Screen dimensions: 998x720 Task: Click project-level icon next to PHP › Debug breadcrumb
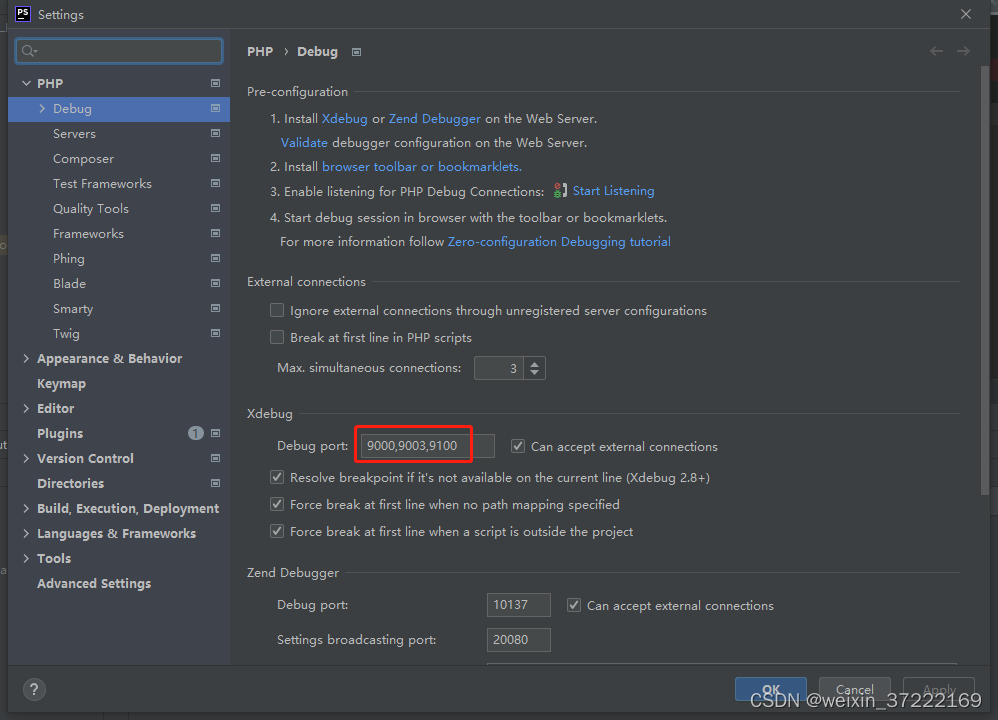click(356, 52)
